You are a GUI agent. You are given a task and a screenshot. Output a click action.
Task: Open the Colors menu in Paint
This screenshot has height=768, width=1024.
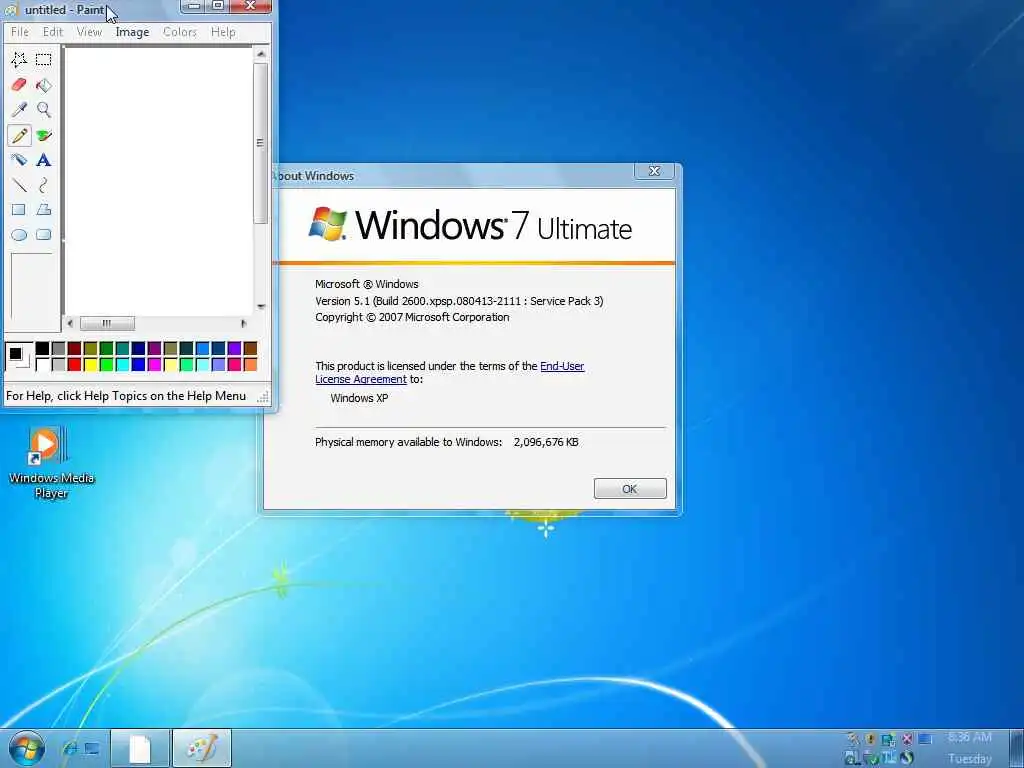[x=180, y=32]
